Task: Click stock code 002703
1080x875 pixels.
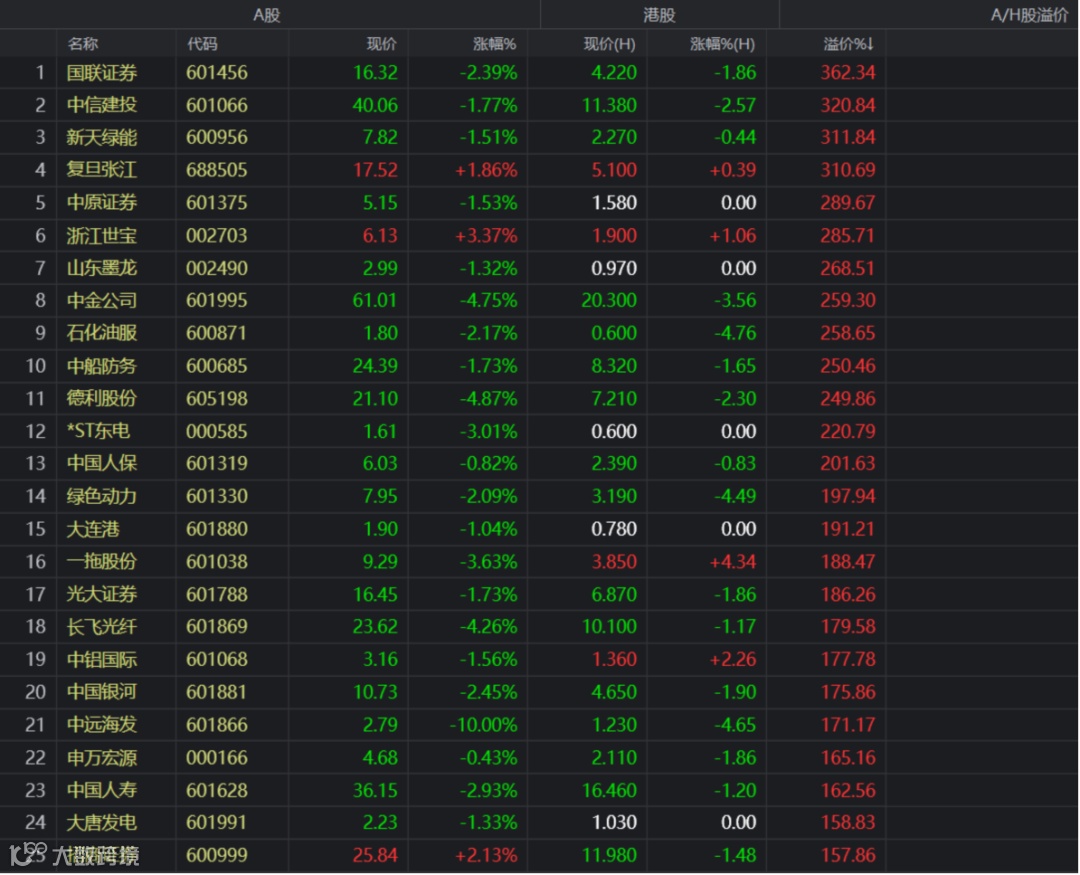Action: (x=216, y=236)
